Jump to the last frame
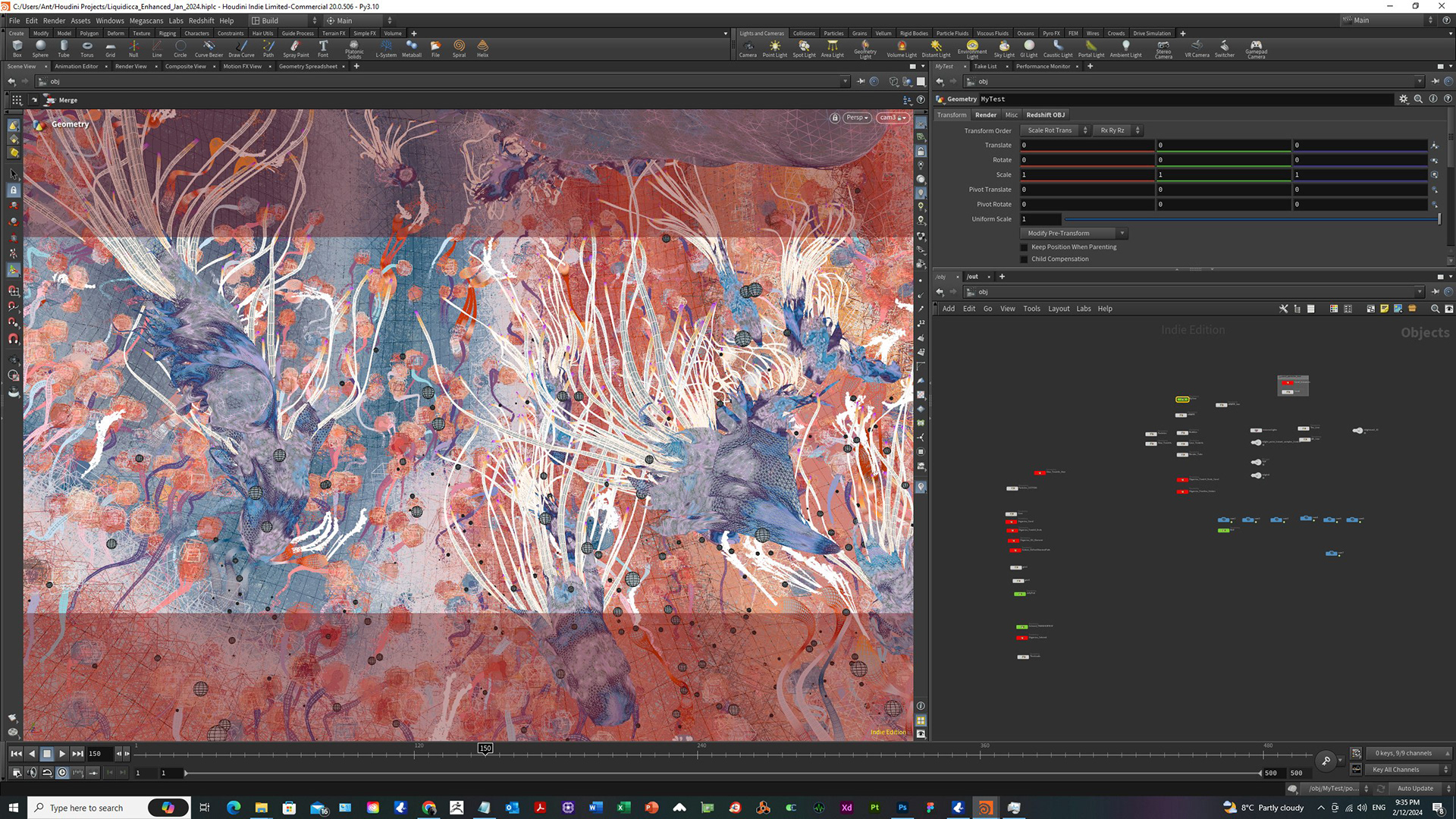Image resolution: width=1456 pixels, height=819 pixels. 77,754
